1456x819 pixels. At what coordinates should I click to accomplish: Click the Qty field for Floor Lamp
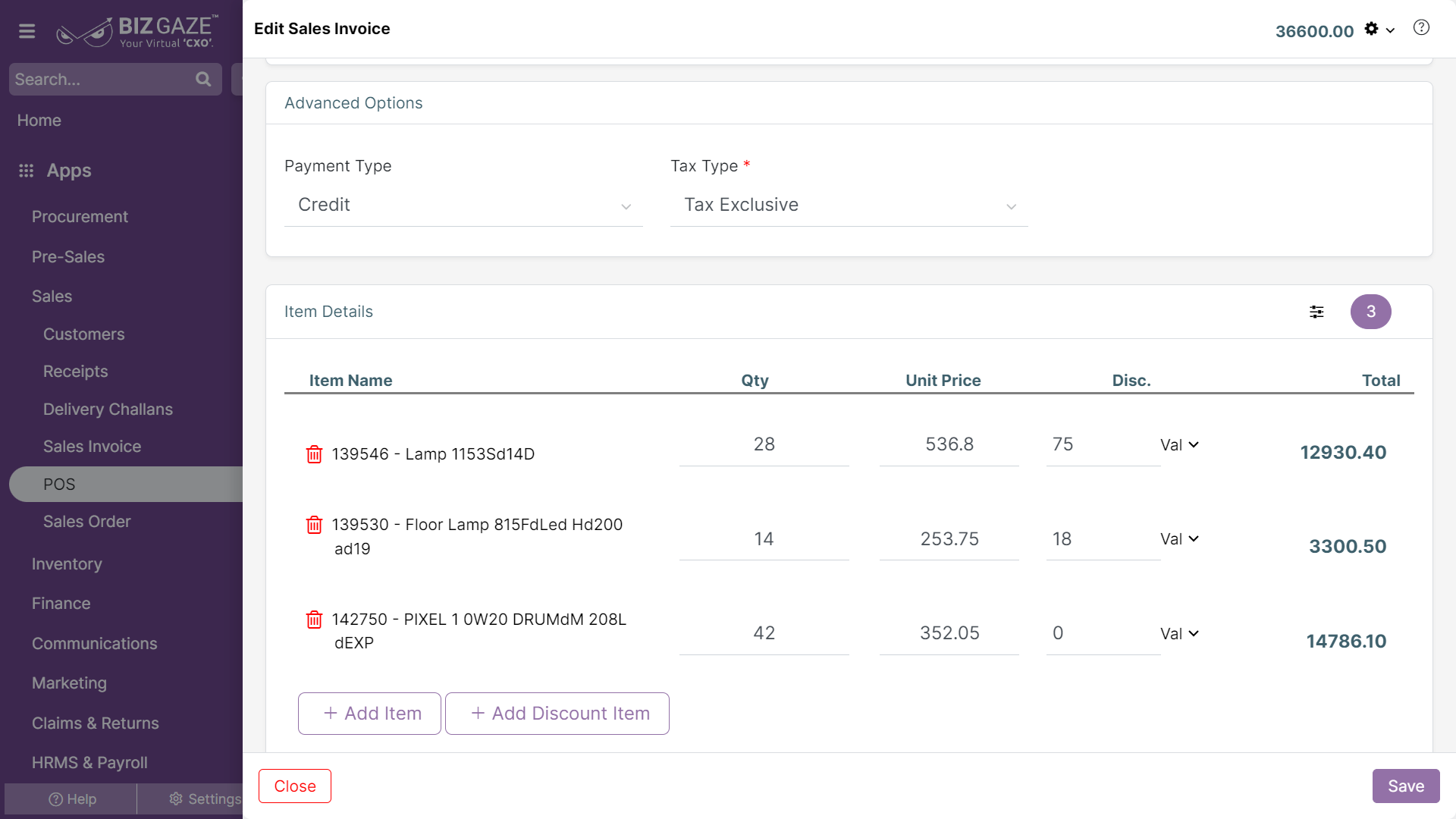tap(764, 539)
